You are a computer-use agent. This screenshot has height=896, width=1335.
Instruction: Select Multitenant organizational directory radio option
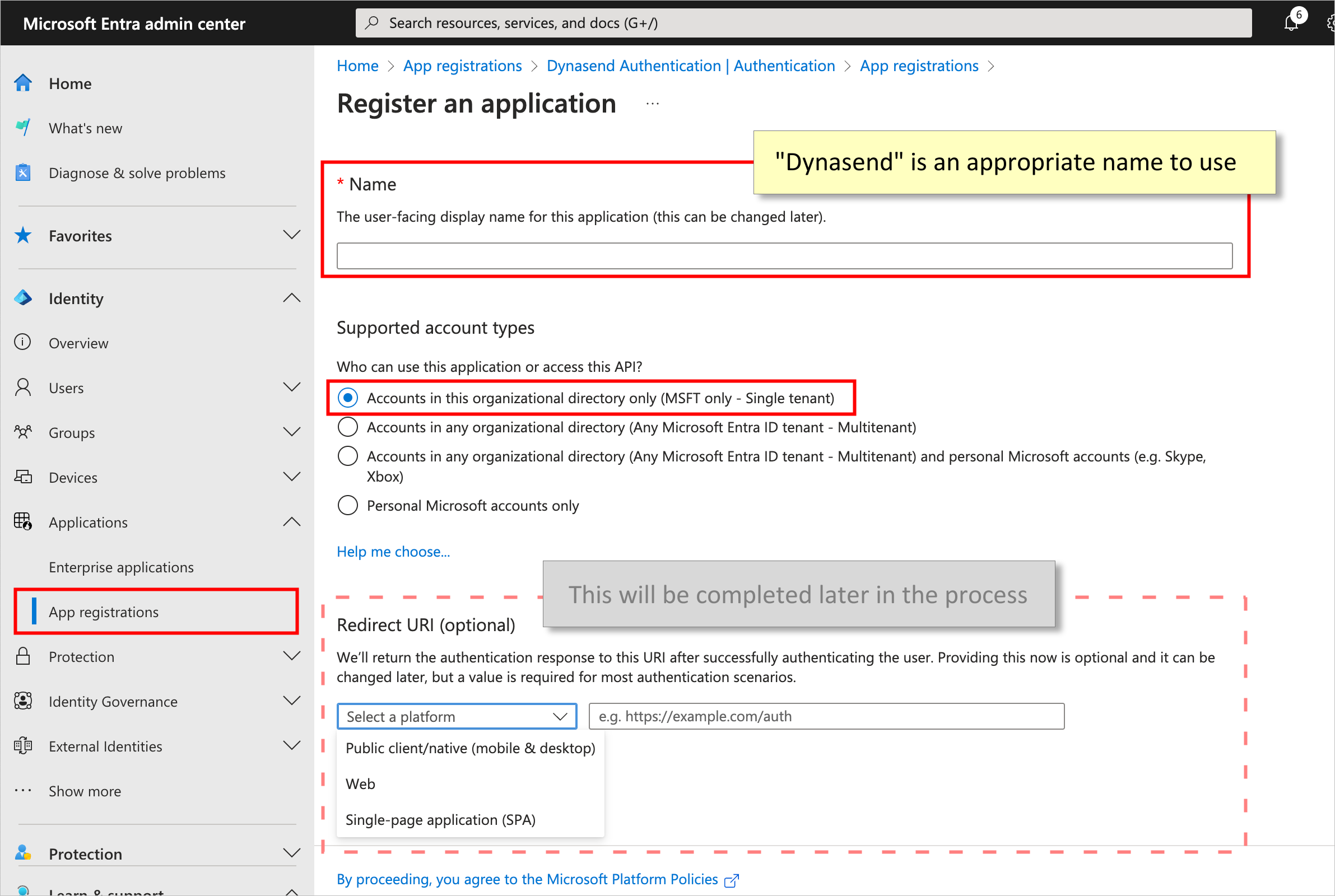347,427
